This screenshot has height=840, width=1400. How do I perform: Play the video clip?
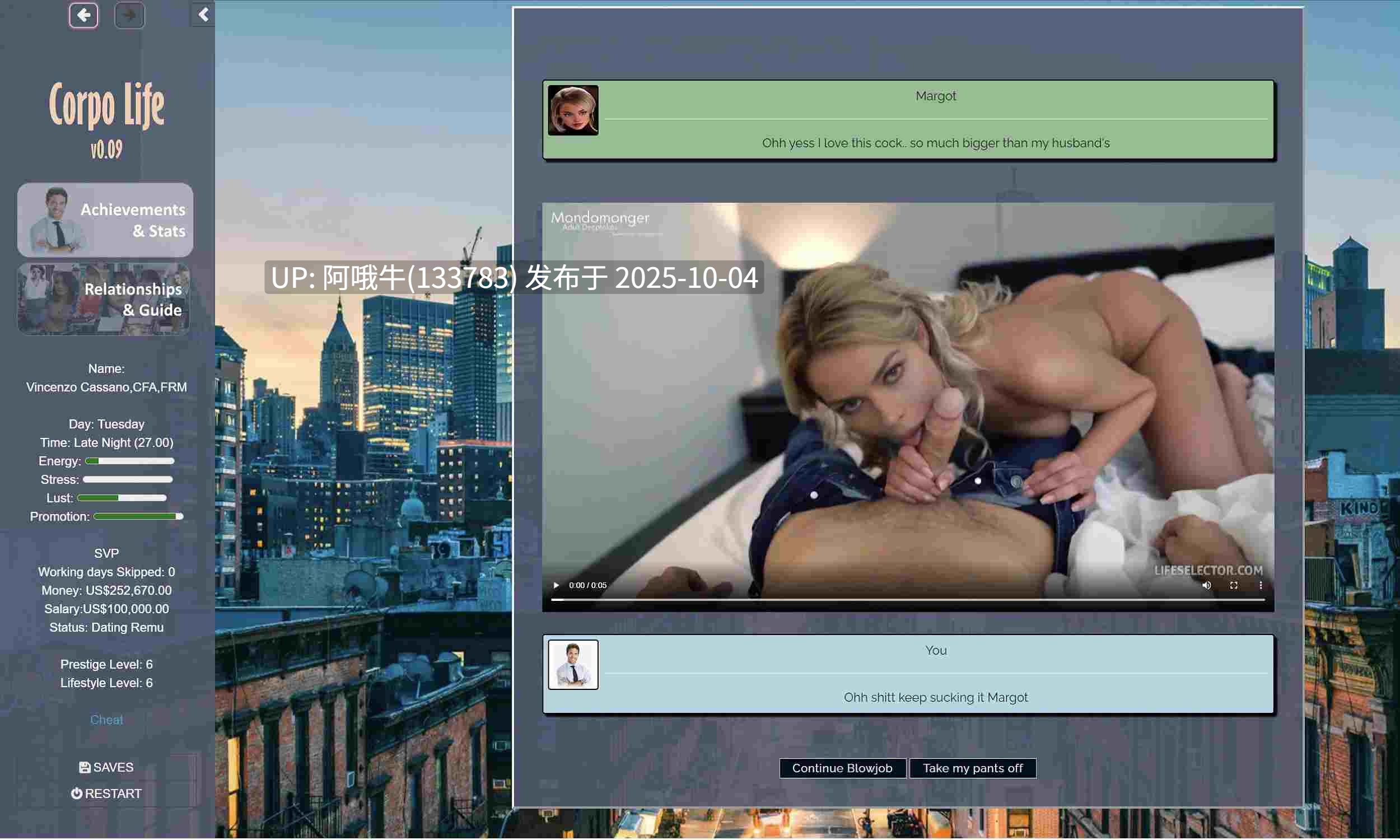[556, 585]
